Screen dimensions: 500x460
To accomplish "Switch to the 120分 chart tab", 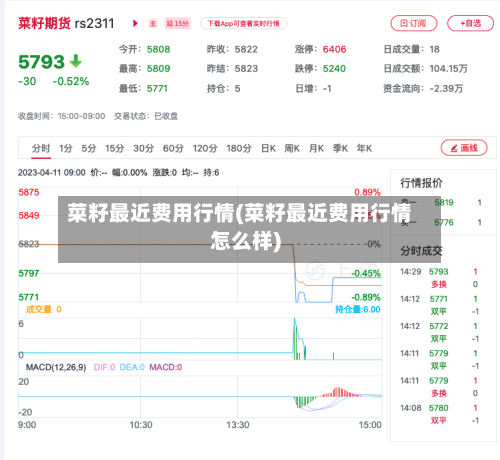I will (205, 148).
